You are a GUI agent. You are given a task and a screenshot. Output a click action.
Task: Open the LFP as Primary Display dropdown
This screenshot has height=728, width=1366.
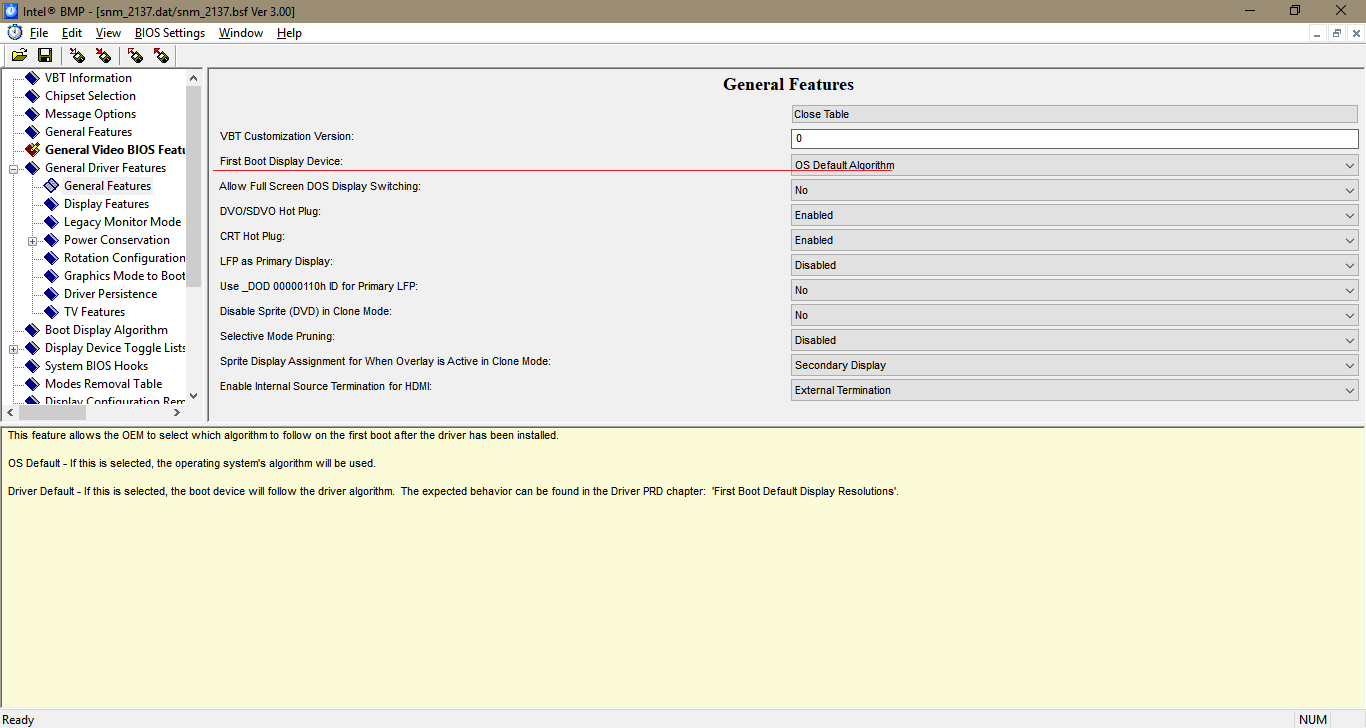(1075, 265)
